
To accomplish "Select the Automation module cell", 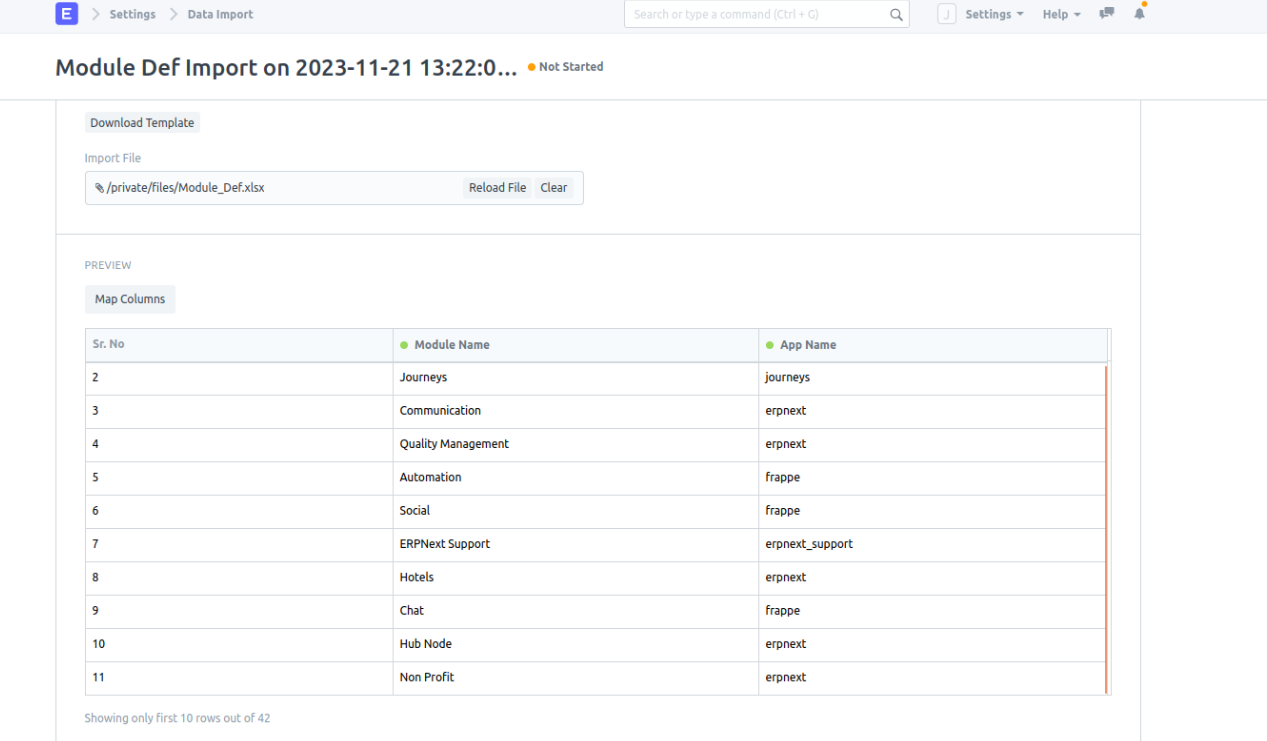I will click(x=576, y=478).
